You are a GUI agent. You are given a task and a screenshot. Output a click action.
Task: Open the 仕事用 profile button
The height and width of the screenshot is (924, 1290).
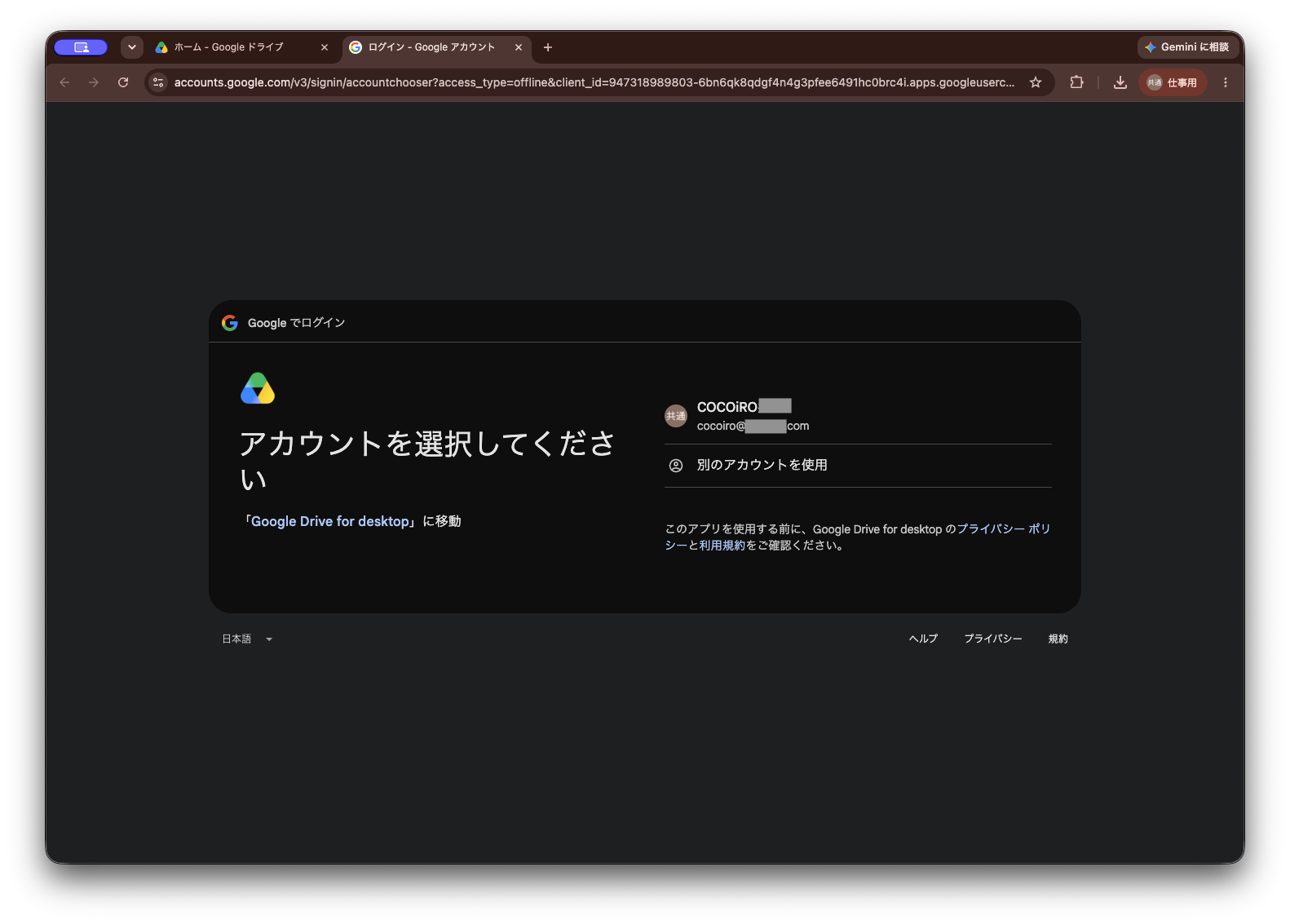(1173, 82)
